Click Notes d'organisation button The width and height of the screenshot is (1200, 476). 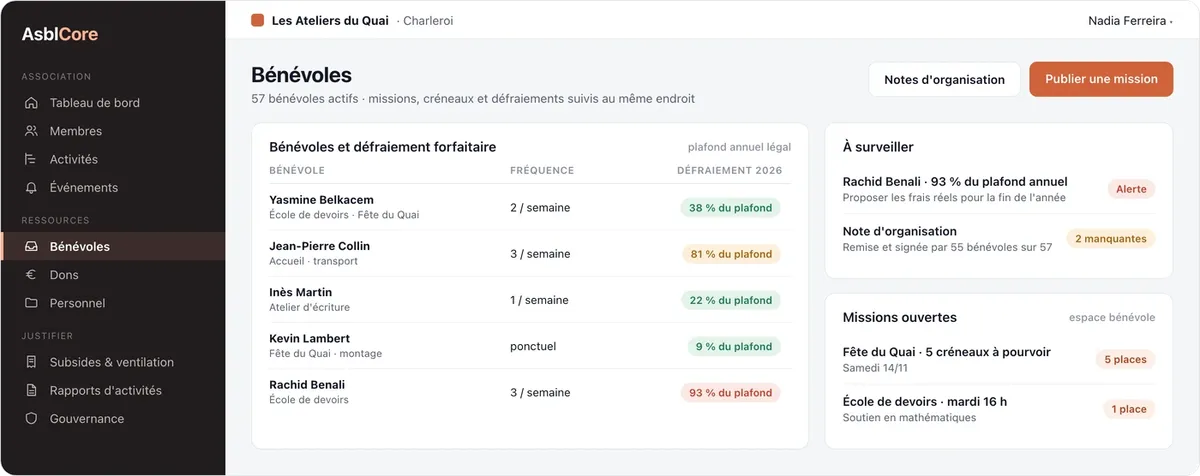(x=945, y=79)
